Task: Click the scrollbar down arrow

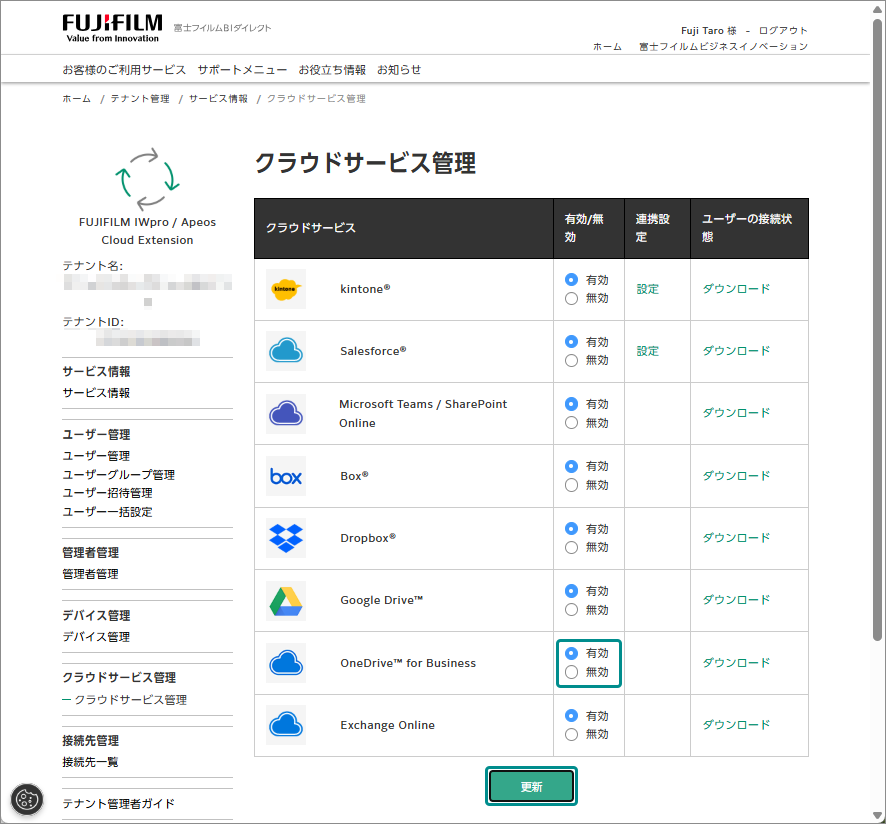Action: click(x=877, y=816)
